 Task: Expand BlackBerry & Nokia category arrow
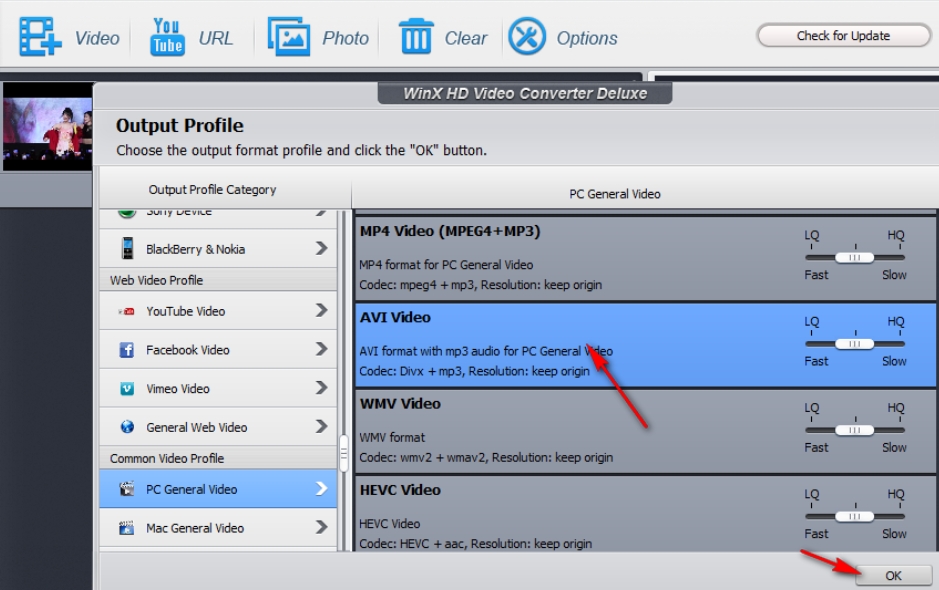coord(322,248)
